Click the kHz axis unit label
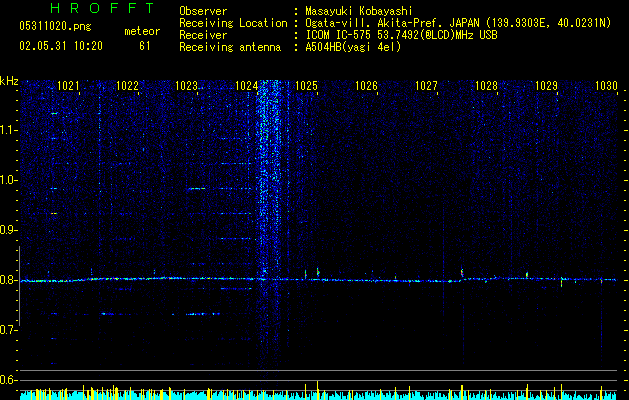629x400 pixels. click(x=9, y=81)
